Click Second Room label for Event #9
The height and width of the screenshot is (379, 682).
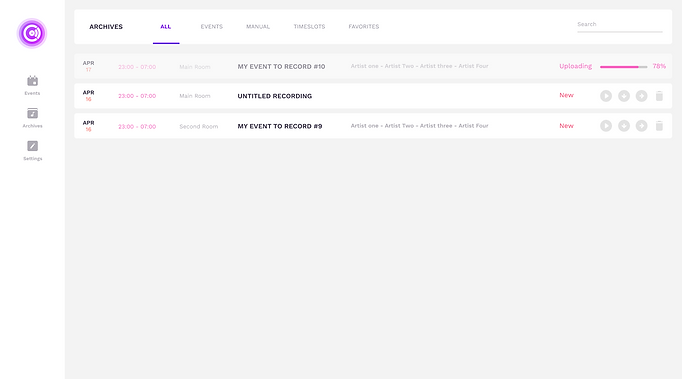coord(198,127)
